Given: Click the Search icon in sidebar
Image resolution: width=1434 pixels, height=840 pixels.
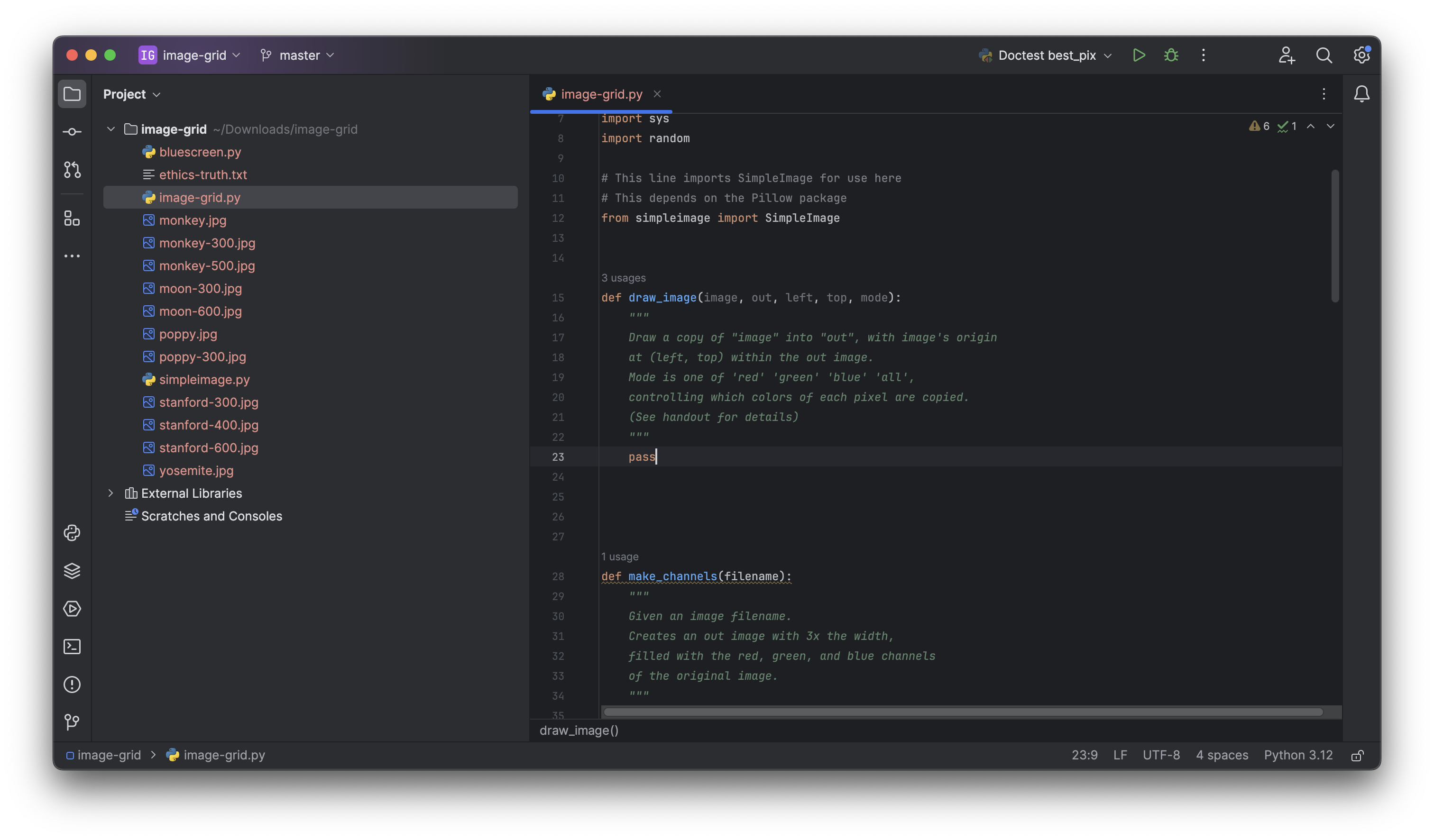Looking at the screenshot, I should pyautogui.click(x=1324, y=55).
